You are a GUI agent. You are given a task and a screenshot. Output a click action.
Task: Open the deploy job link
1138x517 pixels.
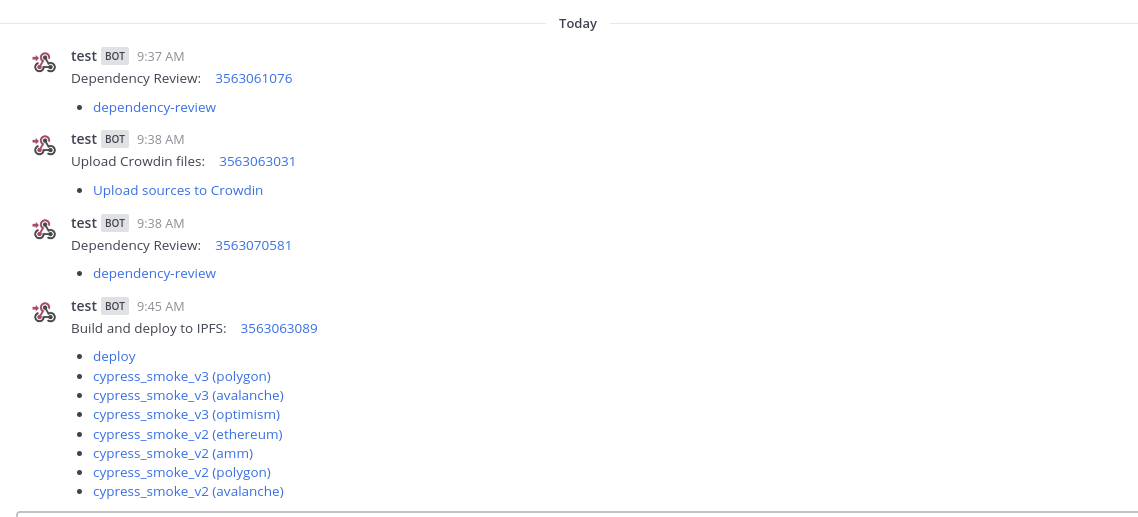pyautogui.click(x=114, y=357)
